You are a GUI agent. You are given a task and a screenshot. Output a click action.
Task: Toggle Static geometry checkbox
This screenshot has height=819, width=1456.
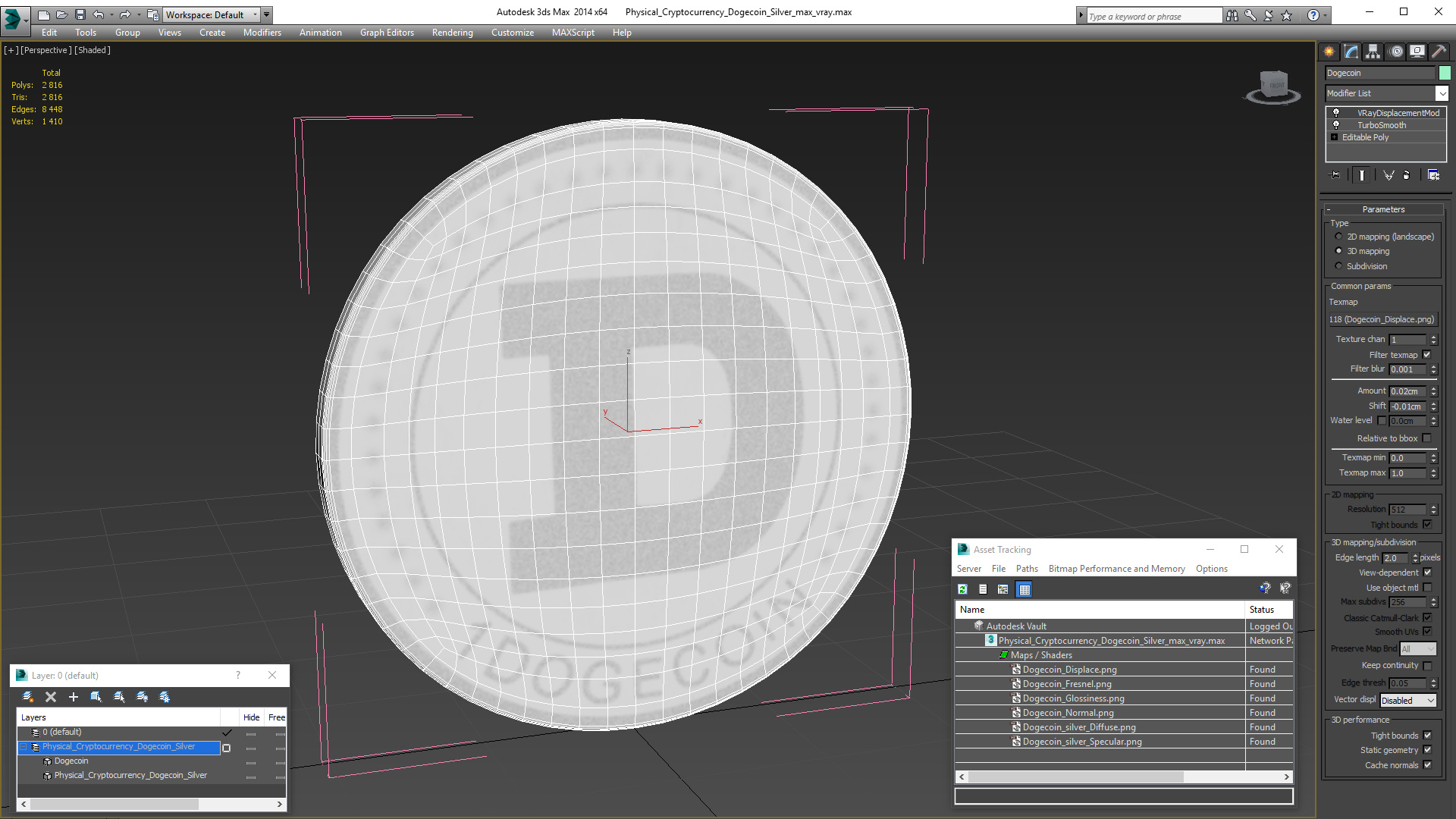coord(1428,750)
